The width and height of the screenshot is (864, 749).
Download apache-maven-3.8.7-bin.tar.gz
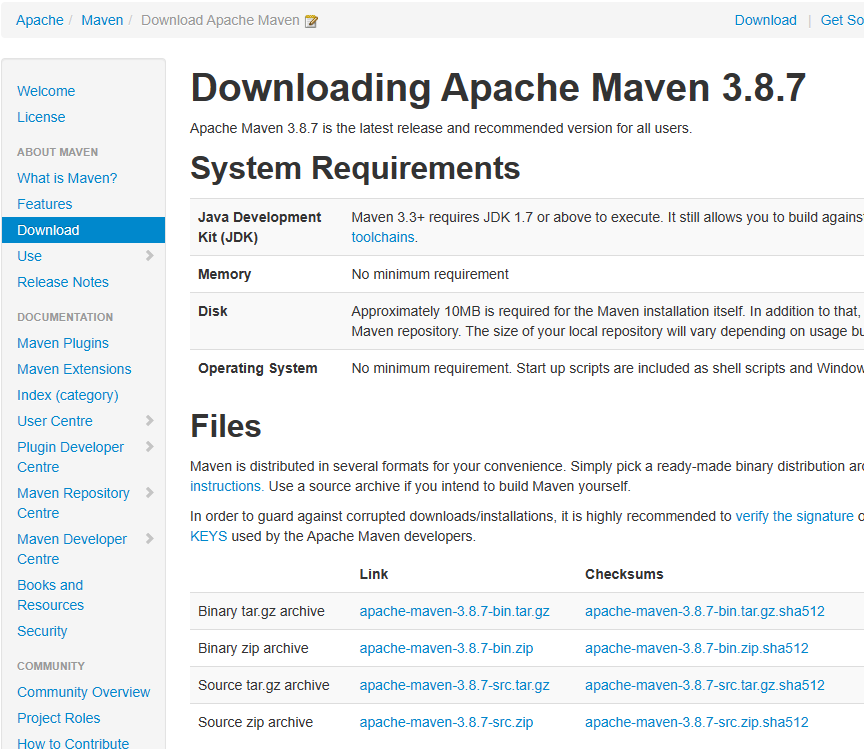(455, 611)
